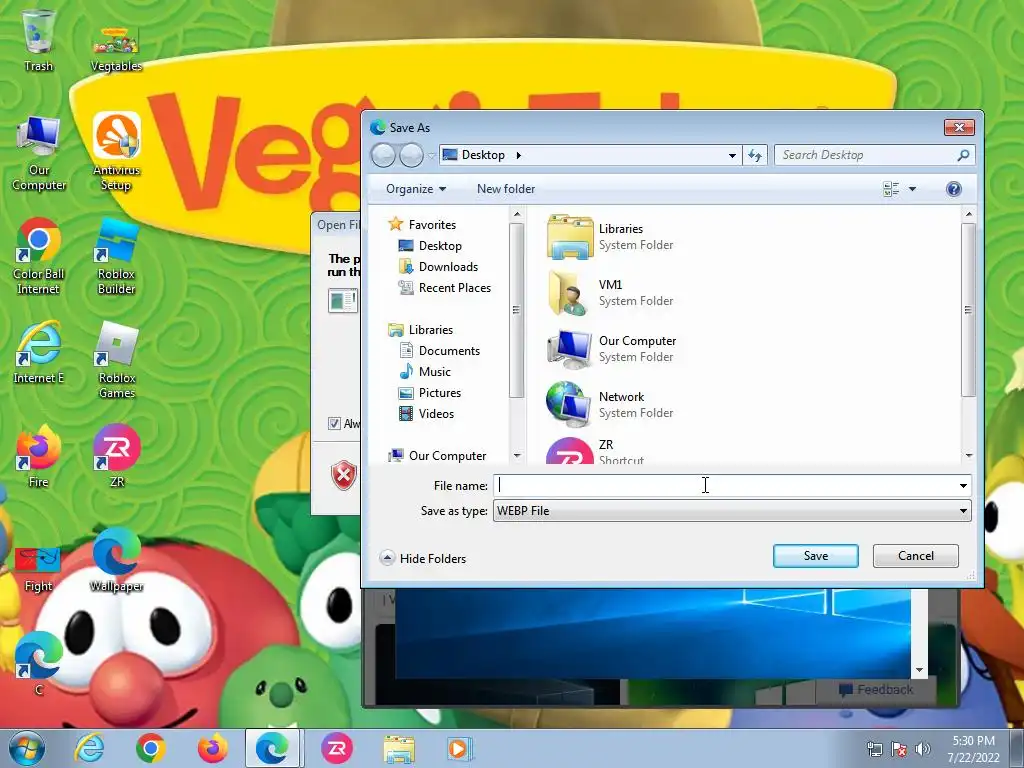Screen dimensions: 1024x768
Task: Open the Organize dropdown menu
Action: pos(416,189)
